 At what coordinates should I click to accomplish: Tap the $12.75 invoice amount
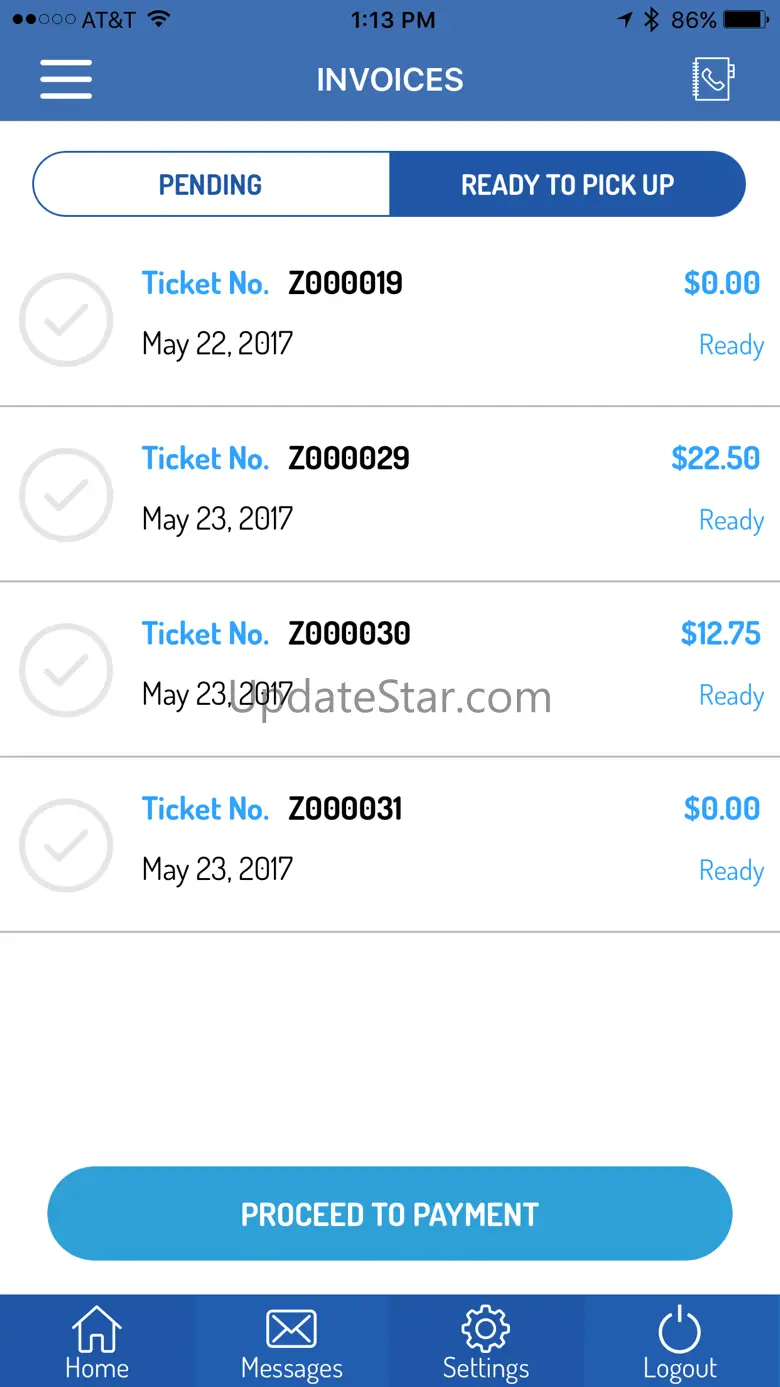(x=720, y=633)
